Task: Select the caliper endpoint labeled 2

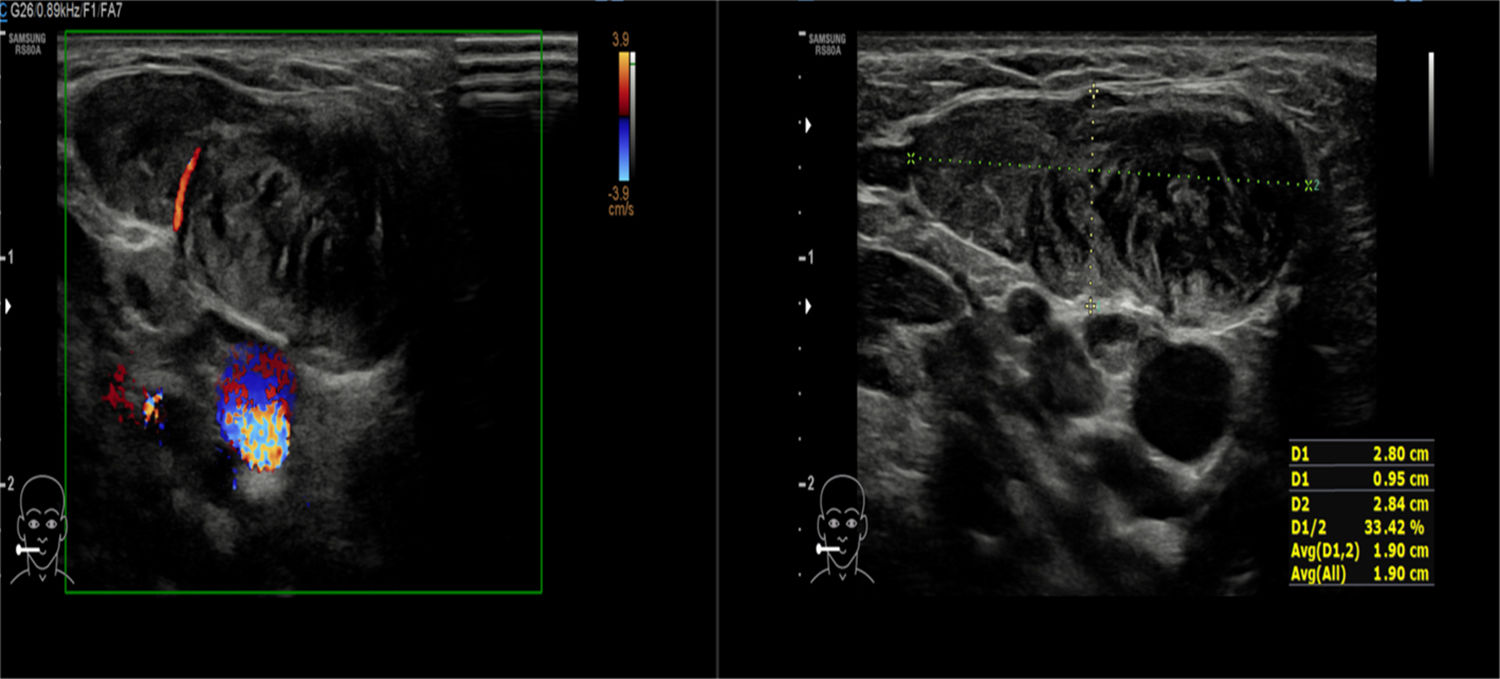Action: click(x=1309, y=185)
